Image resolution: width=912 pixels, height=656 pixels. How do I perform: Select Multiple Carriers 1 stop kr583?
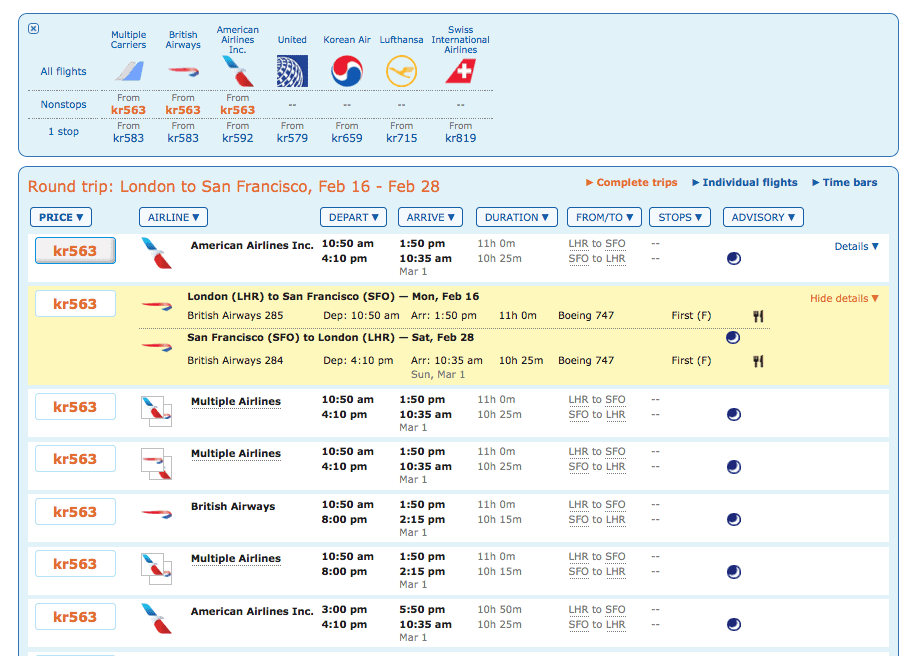[x=129, y=138]
